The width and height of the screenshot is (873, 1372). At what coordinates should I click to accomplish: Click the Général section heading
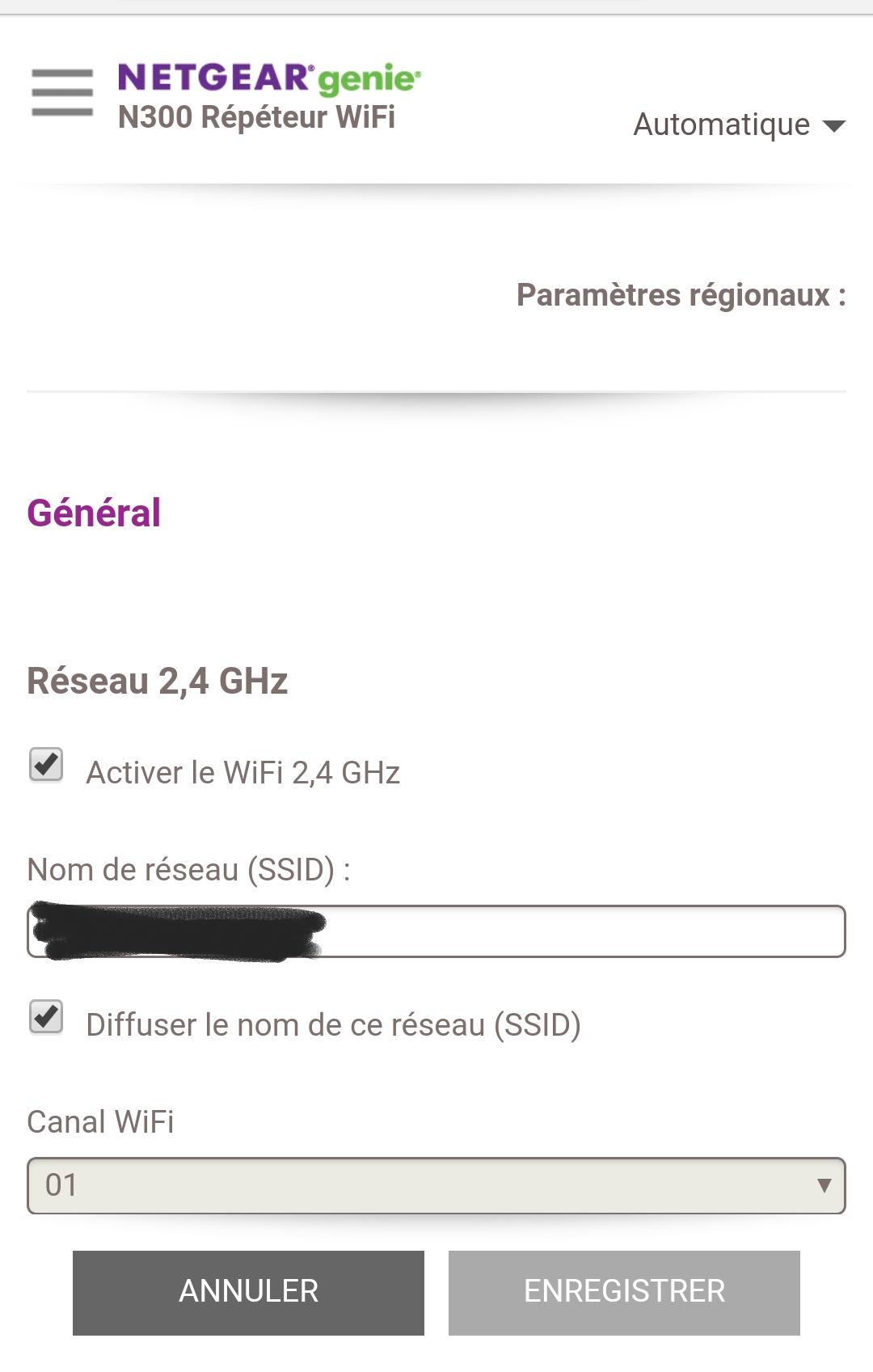point(94,513)
